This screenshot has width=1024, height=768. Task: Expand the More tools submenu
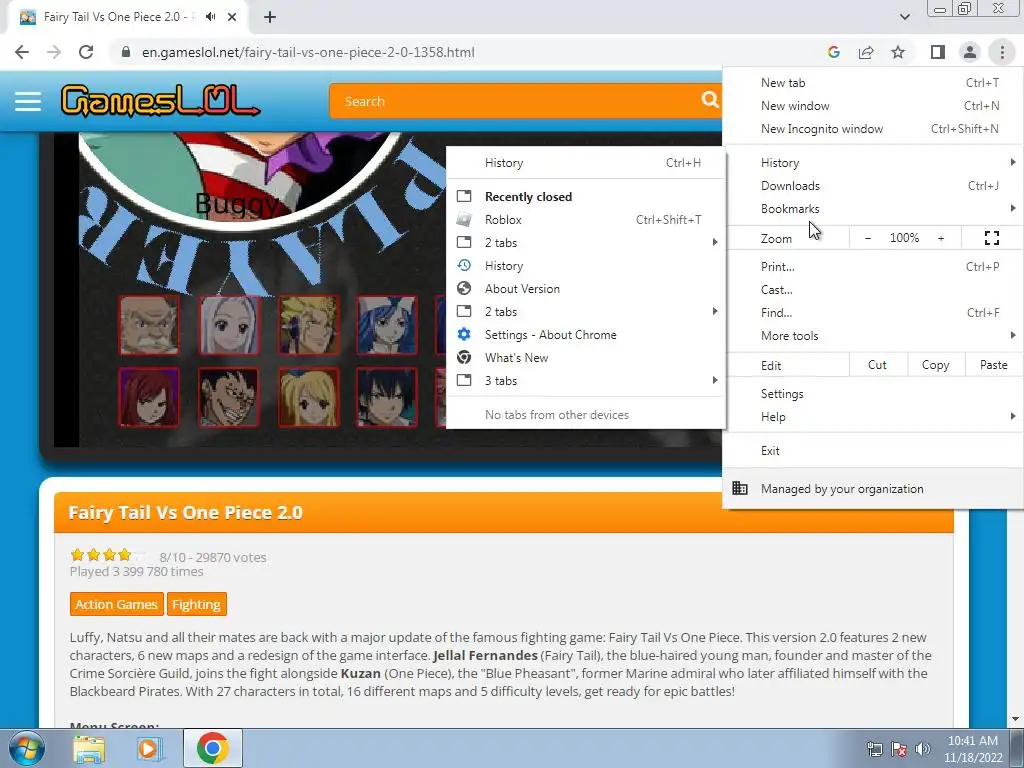[873, 336]
